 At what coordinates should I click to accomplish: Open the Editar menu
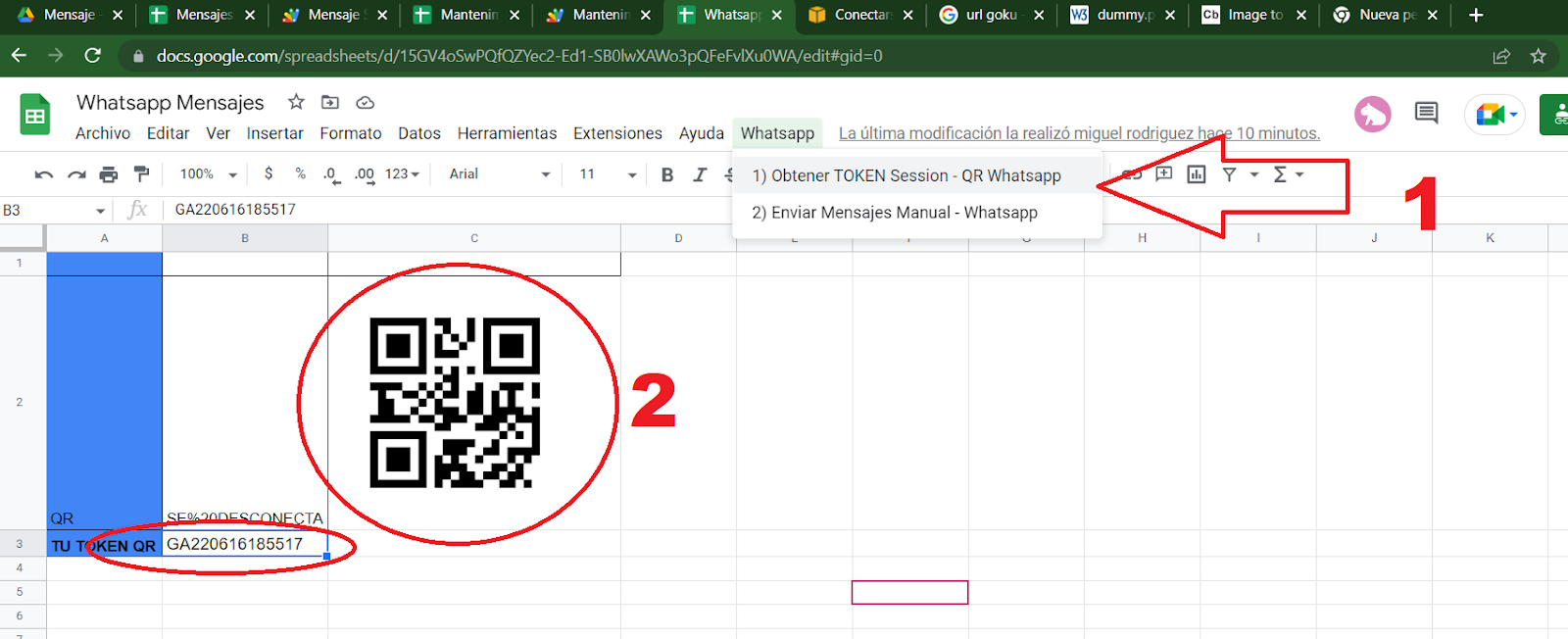click(x=169, y=133)
